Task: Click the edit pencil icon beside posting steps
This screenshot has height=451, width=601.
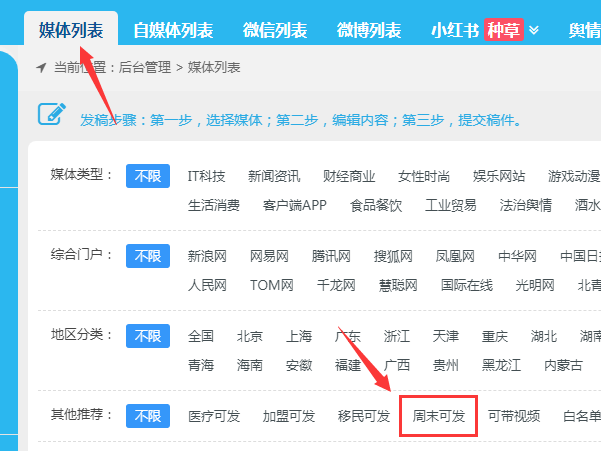Action: click(x=51, y=114)
